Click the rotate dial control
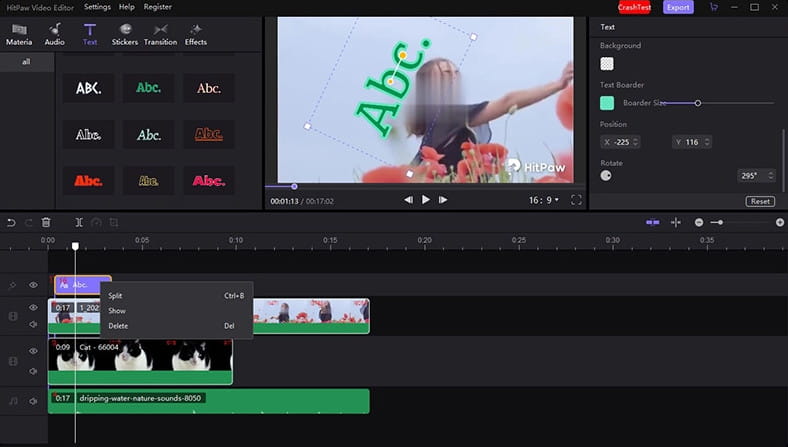The image size is (788, 447). point(606,175)
